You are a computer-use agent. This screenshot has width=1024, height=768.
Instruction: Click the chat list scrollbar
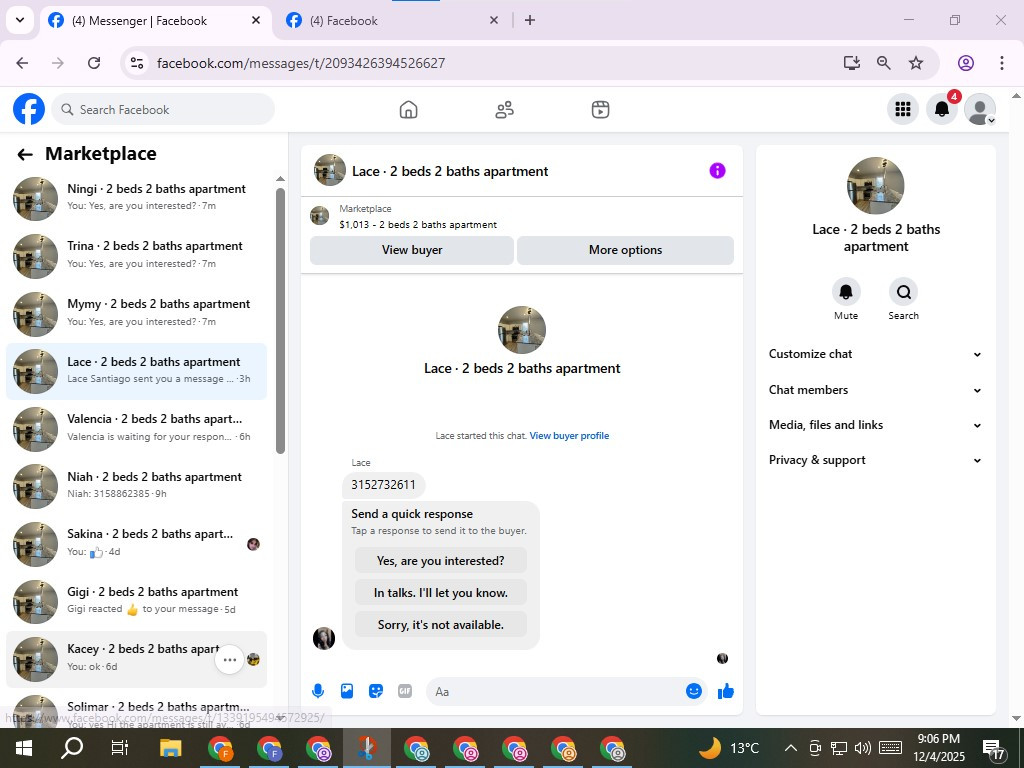click(280, 320)
